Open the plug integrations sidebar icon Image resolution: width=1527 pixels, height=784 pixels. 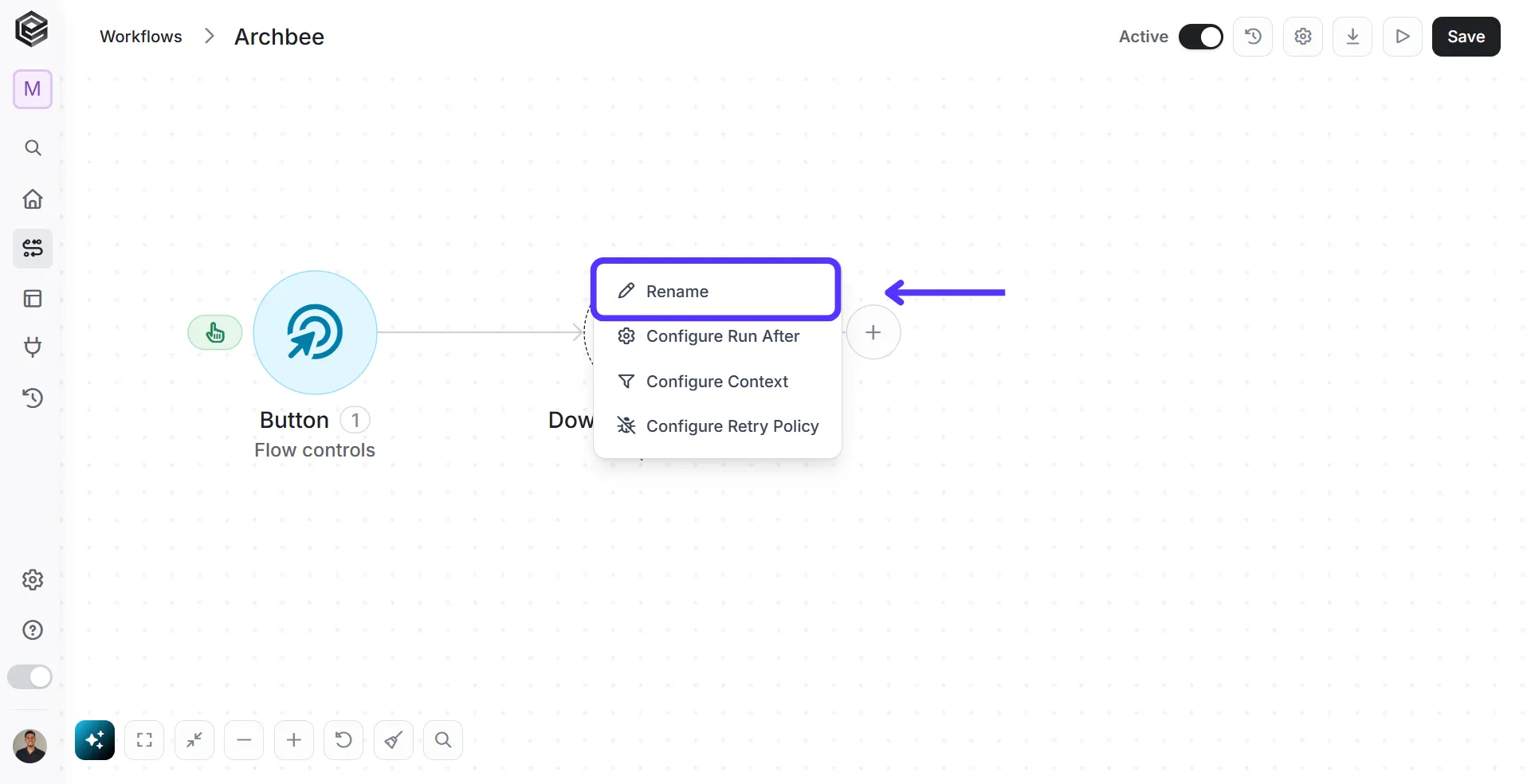coord(33,347)
